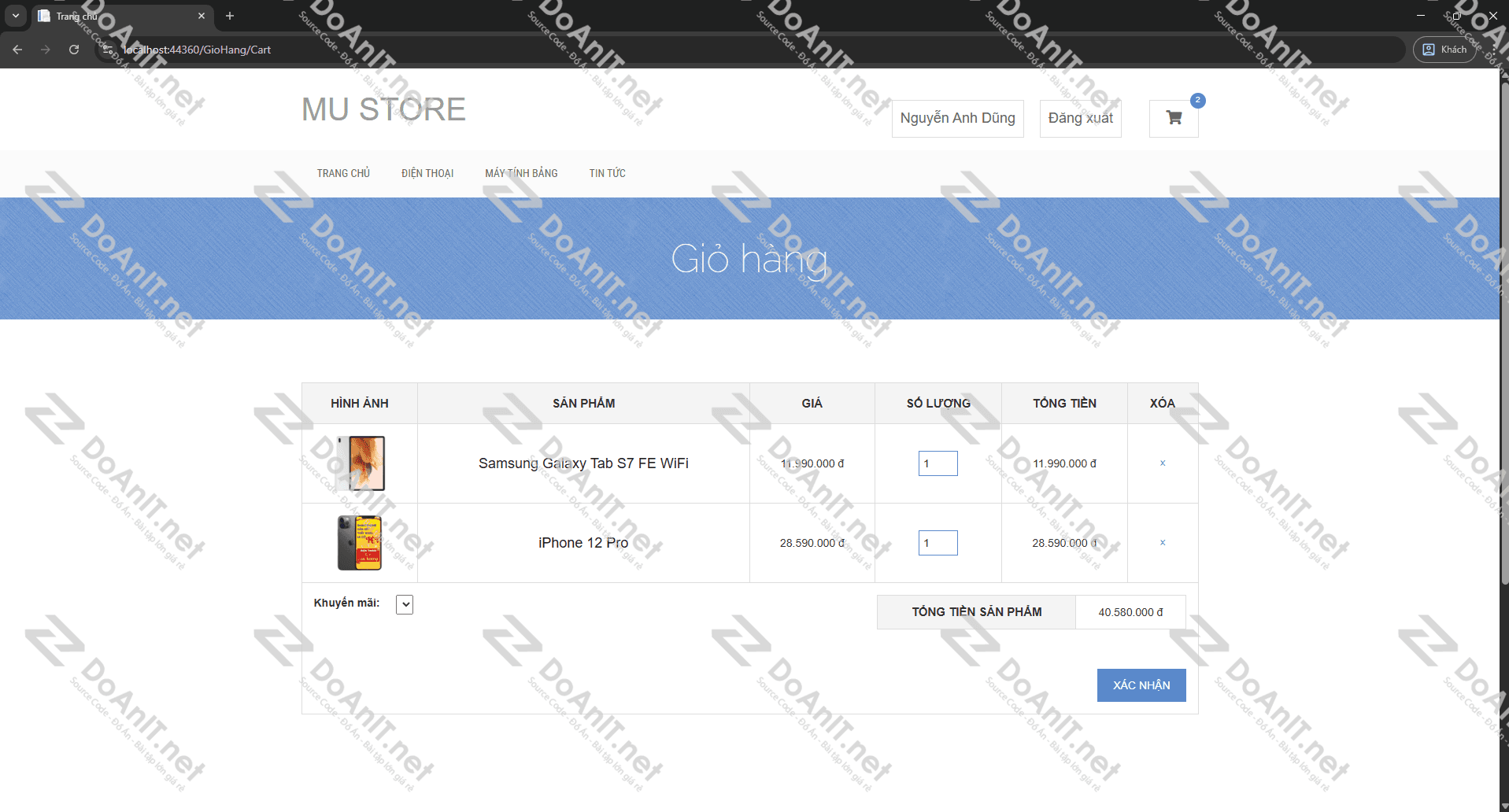Open the ĐIỆN THOẠI menu item
Screen dimensions: 1509x812
coord(427,173)
